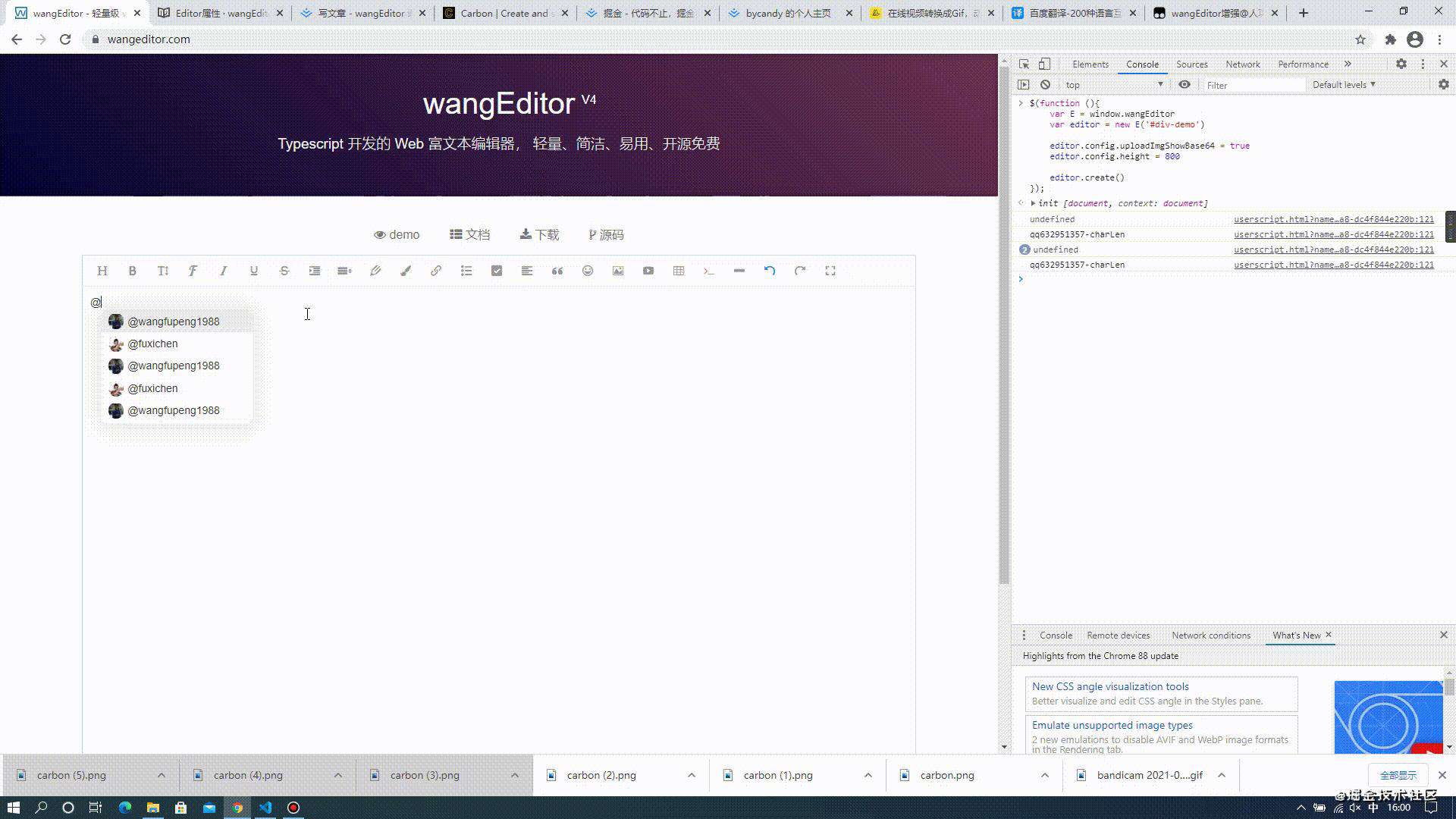Open the indent tool
Viewport: 1456px width, 819px height.
coord(315,271)
